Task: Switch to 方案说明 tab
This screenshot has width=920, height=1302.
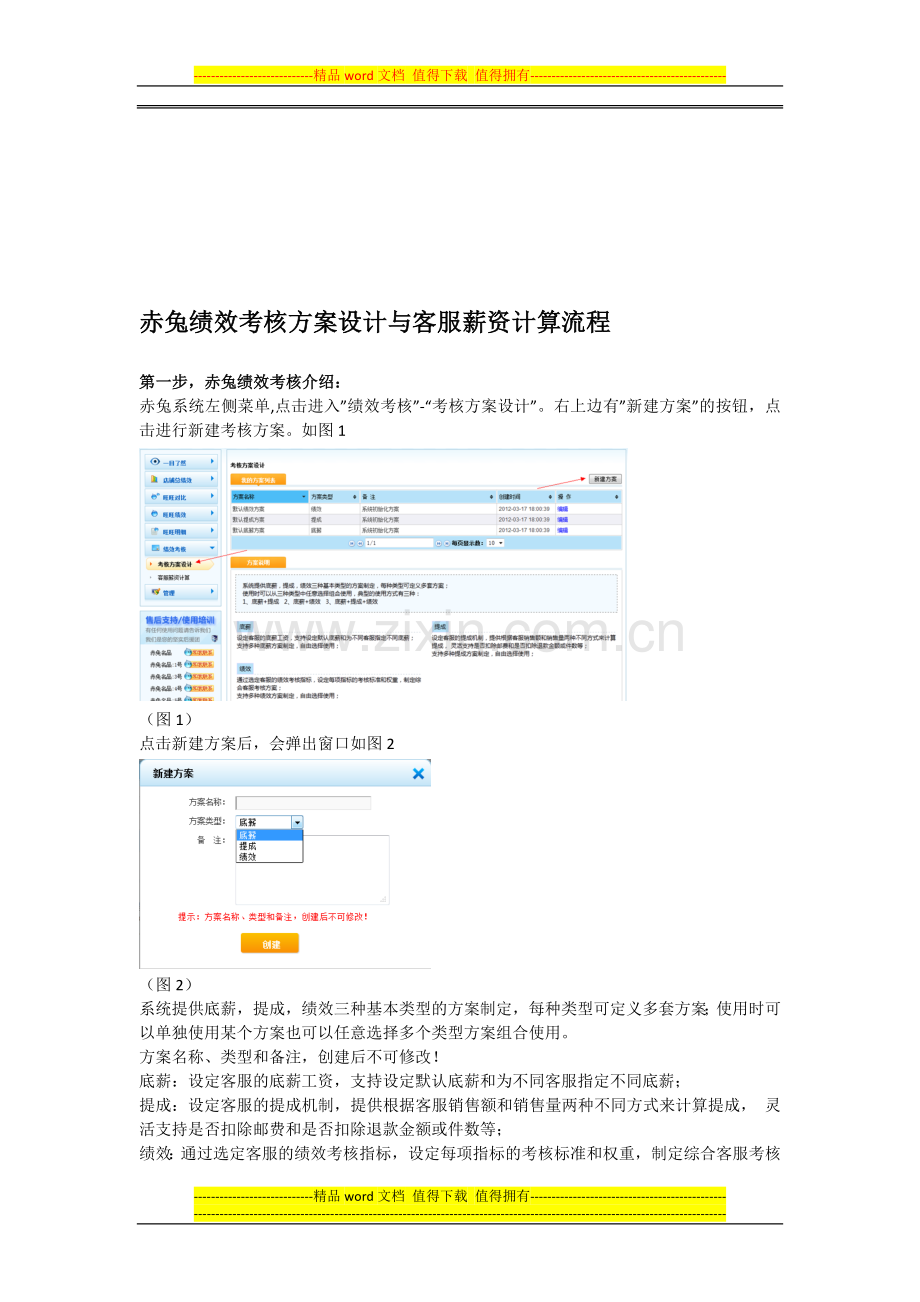Action: [258, 563]
